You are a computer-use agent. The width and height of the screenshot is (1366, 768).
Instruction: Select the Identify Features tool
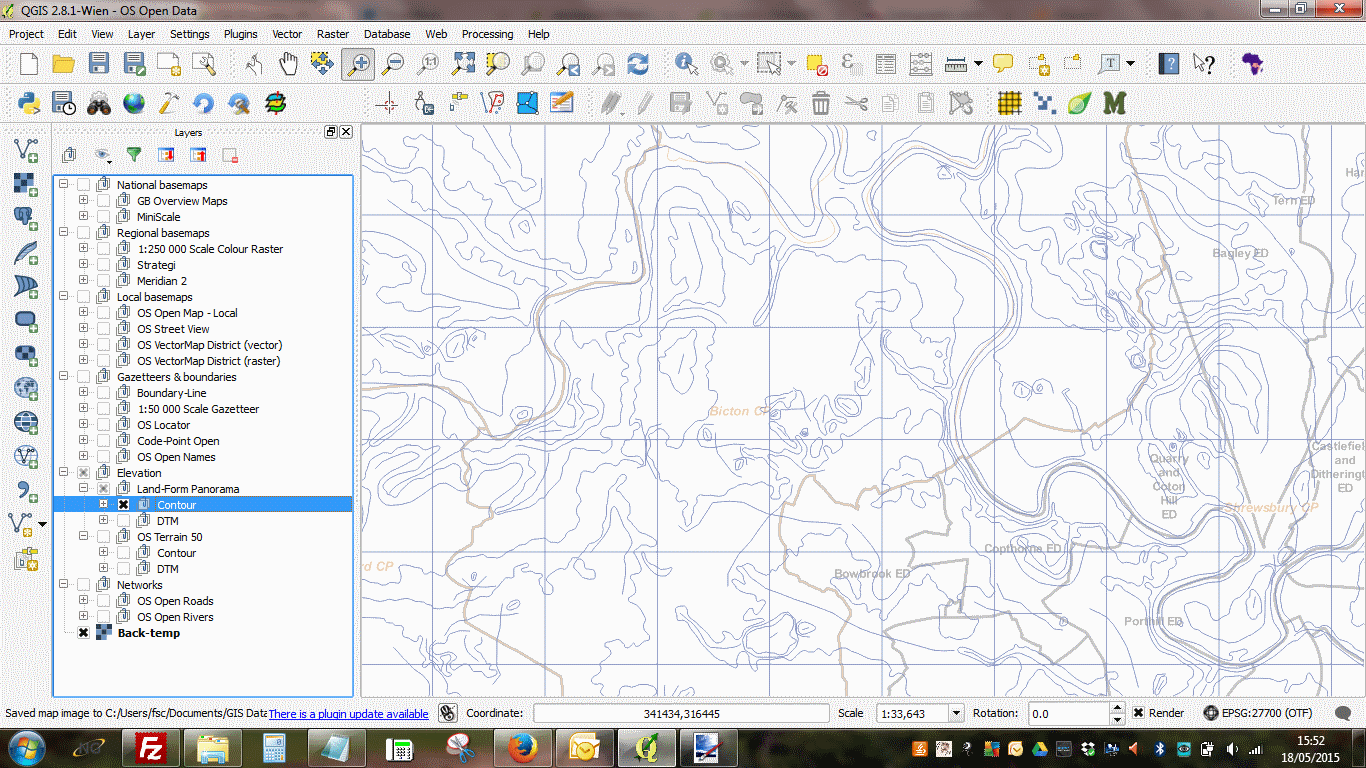[686, 64]
